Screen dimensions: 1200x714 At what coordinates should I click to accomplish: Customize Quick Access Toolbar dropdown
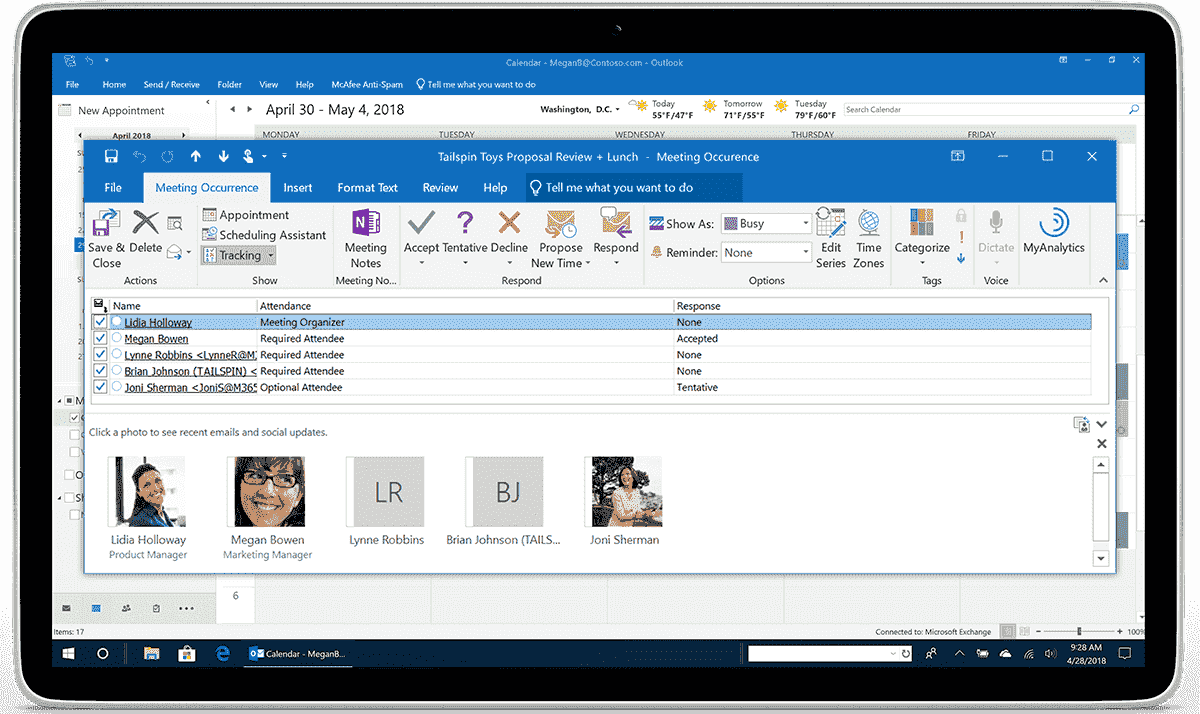[284, 156]
